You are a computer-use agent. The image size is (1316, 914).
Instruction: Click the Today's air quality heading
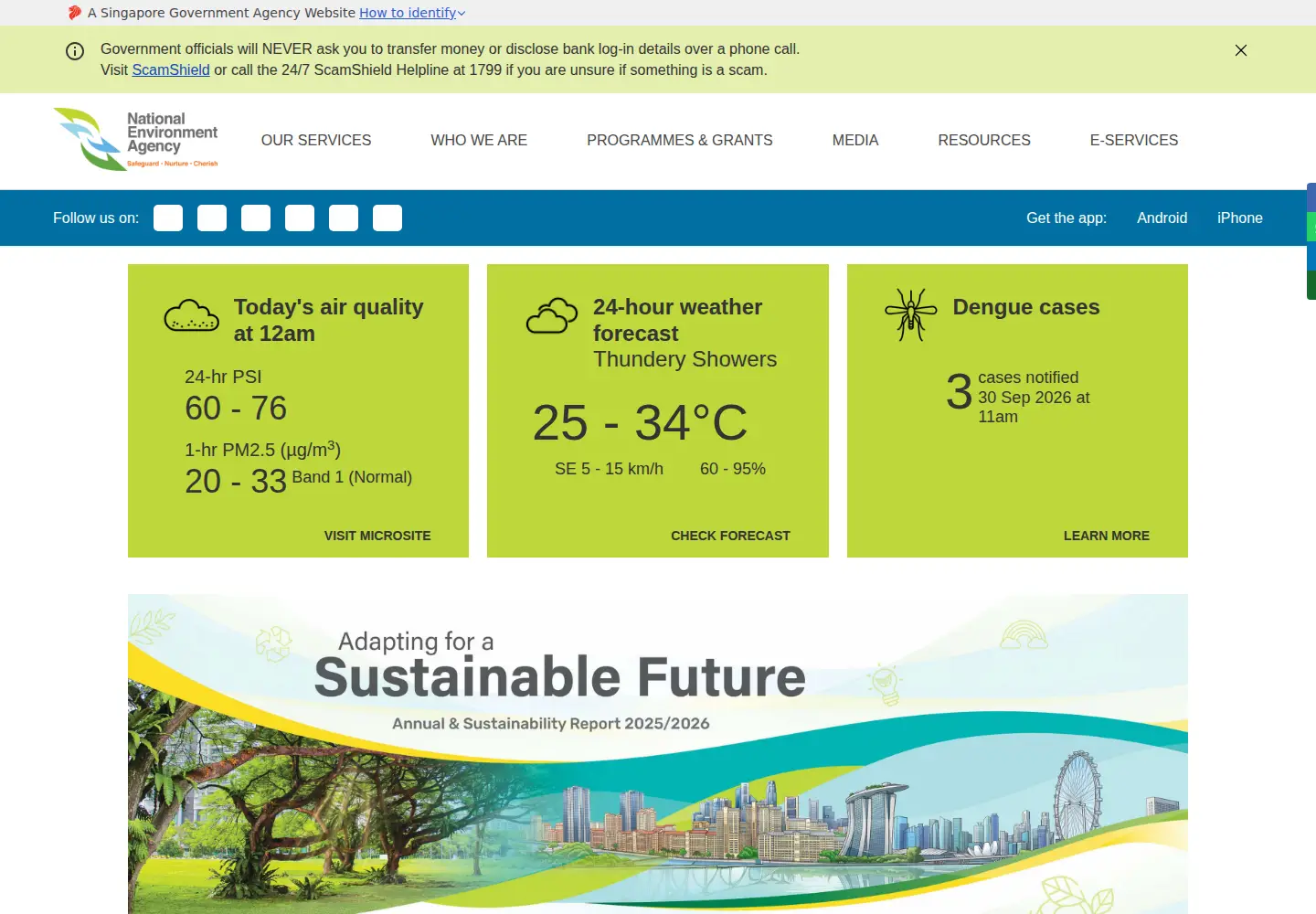(x=329, y=320)
